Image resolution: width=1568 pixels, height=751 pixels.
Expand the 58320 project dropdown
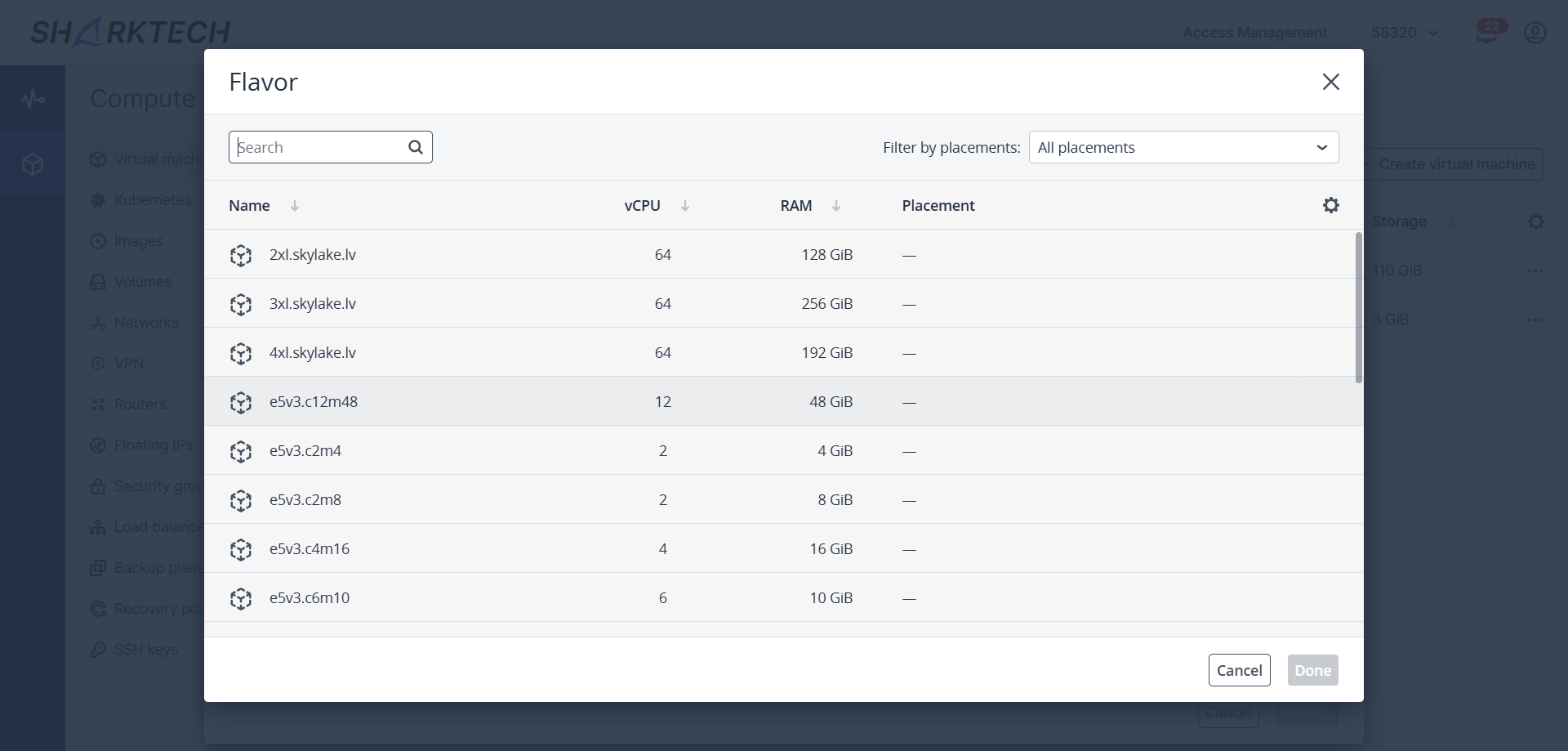1405,33
